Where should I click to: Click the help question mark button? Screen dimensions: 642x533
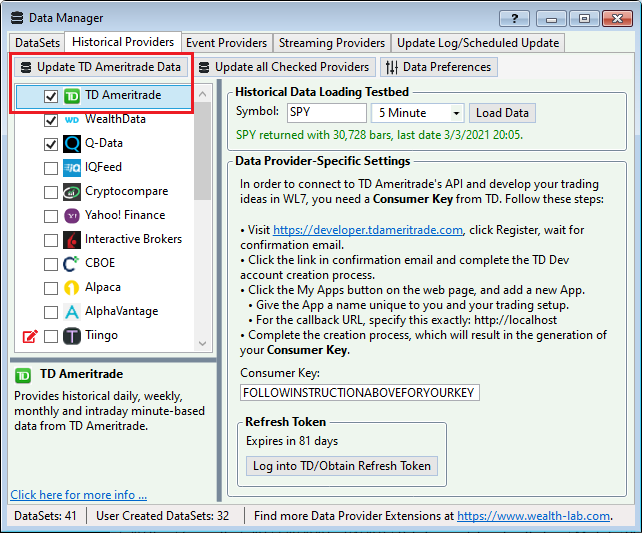(514, 19)
